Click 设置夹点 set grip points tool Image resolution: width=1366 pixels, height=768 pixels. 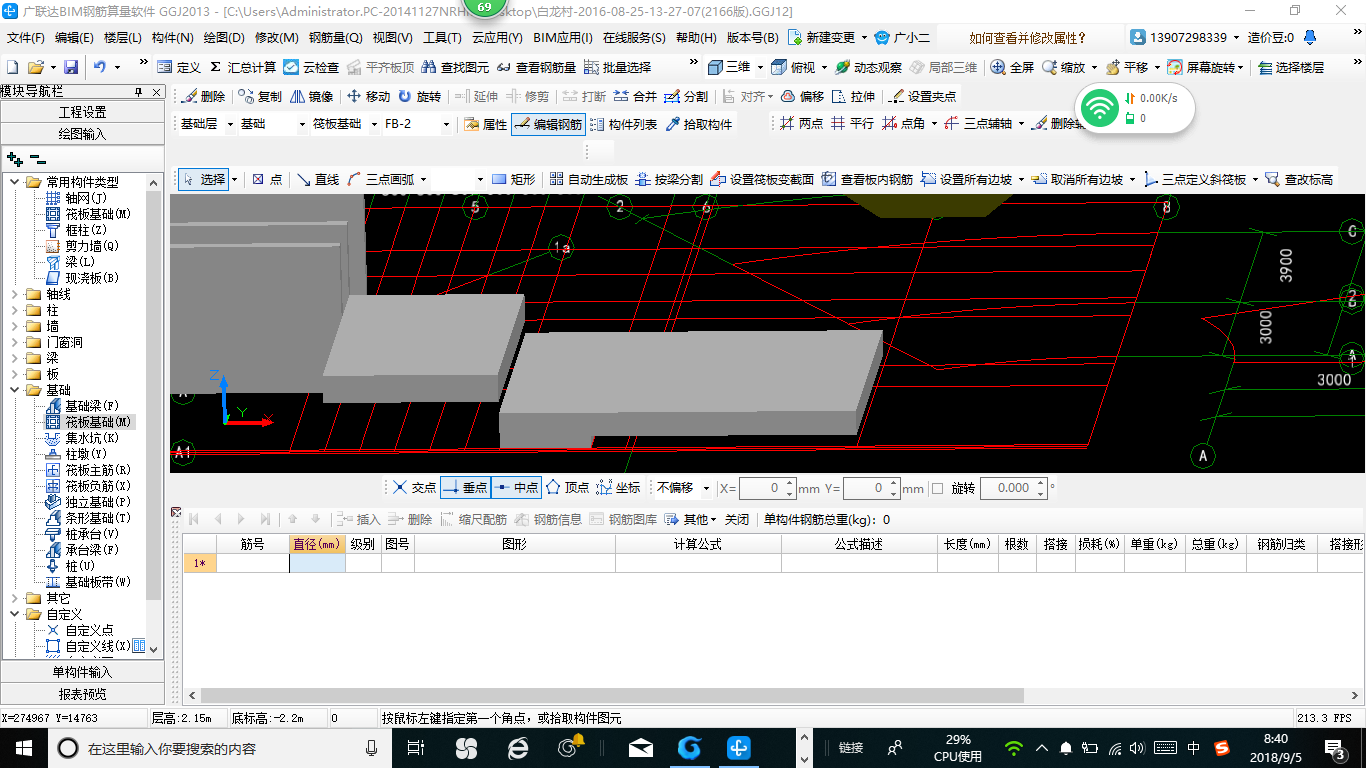(922, 96)
